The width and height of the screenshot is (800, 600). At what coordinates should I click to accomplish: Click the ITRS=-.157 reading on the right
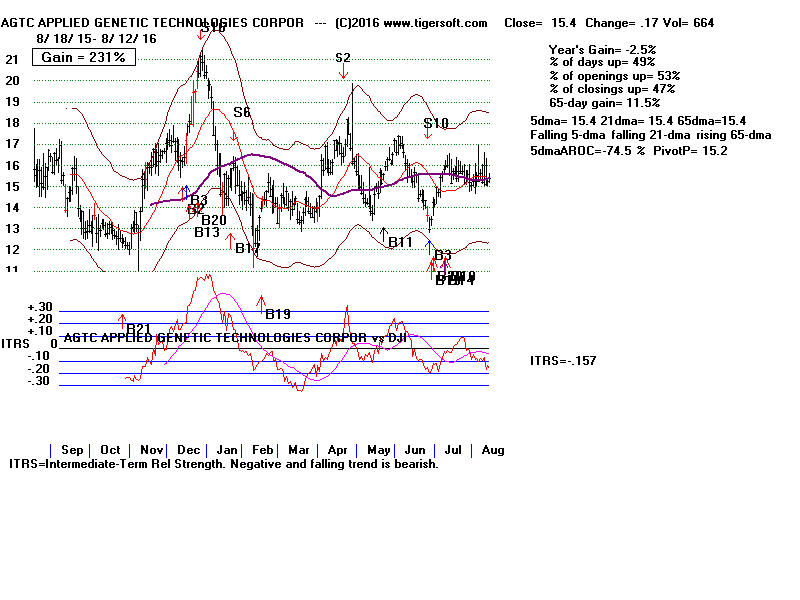click(563, 360)
